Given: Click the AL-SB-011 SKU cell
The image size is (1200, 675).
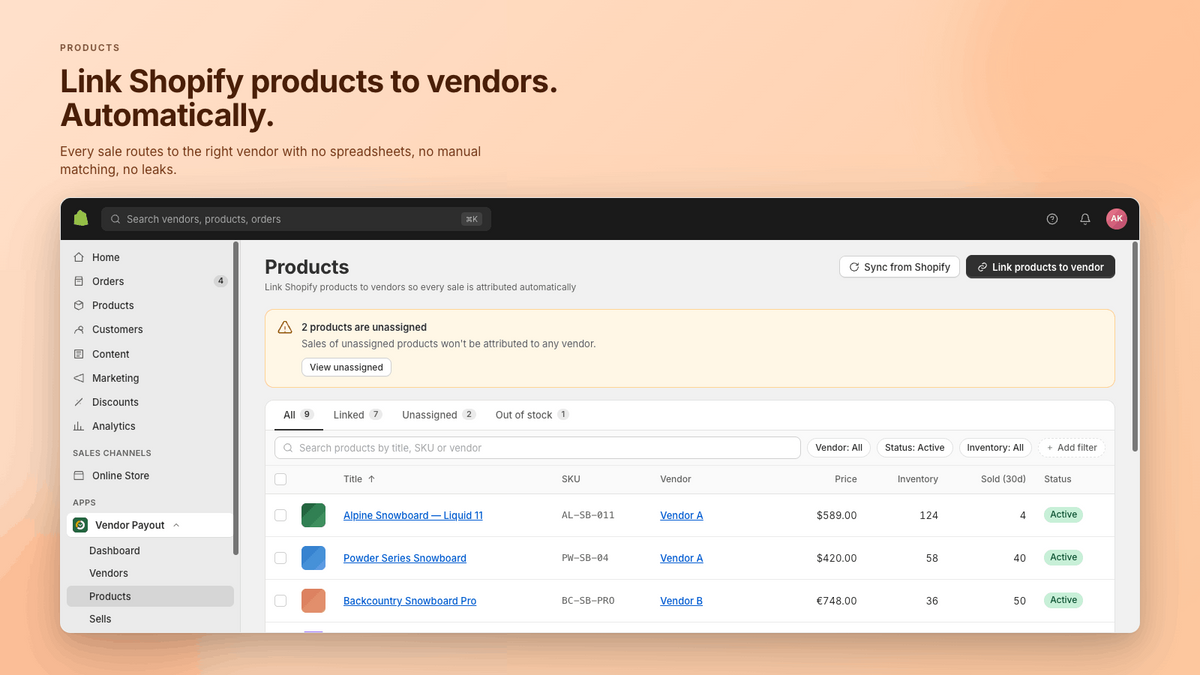Looking at the screenshot, I should 588,515.
